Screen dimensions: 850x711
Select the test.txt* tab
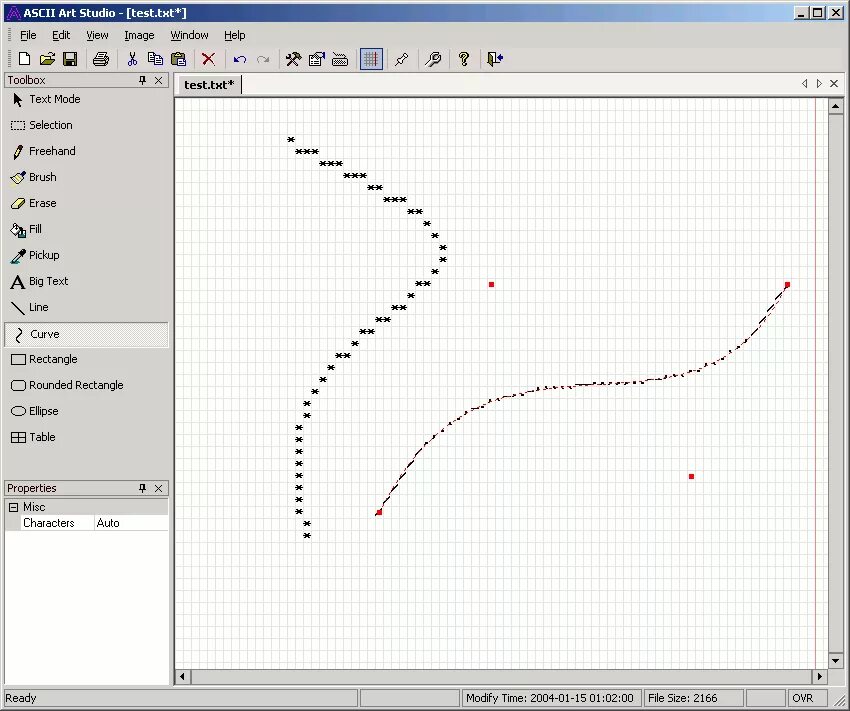point(208,84)
